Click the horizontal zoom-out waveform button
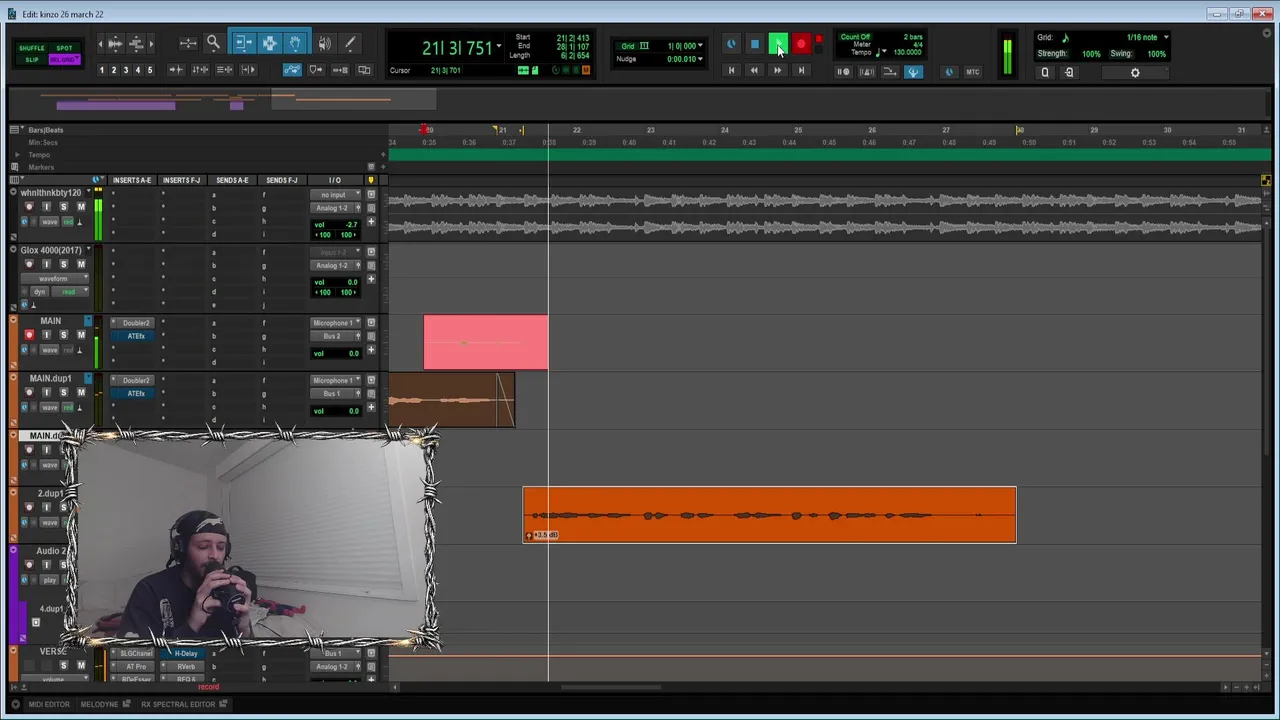 click(100, 43)
